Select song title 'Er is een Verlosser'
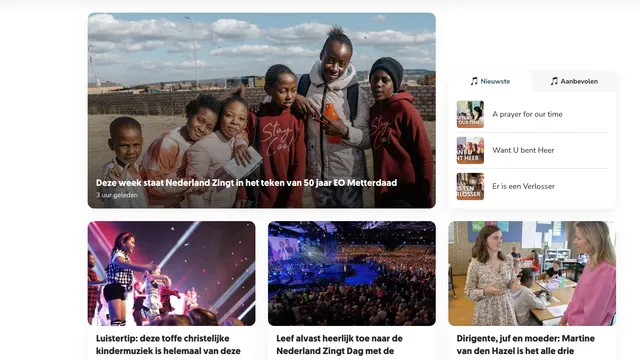 point(524,186)
